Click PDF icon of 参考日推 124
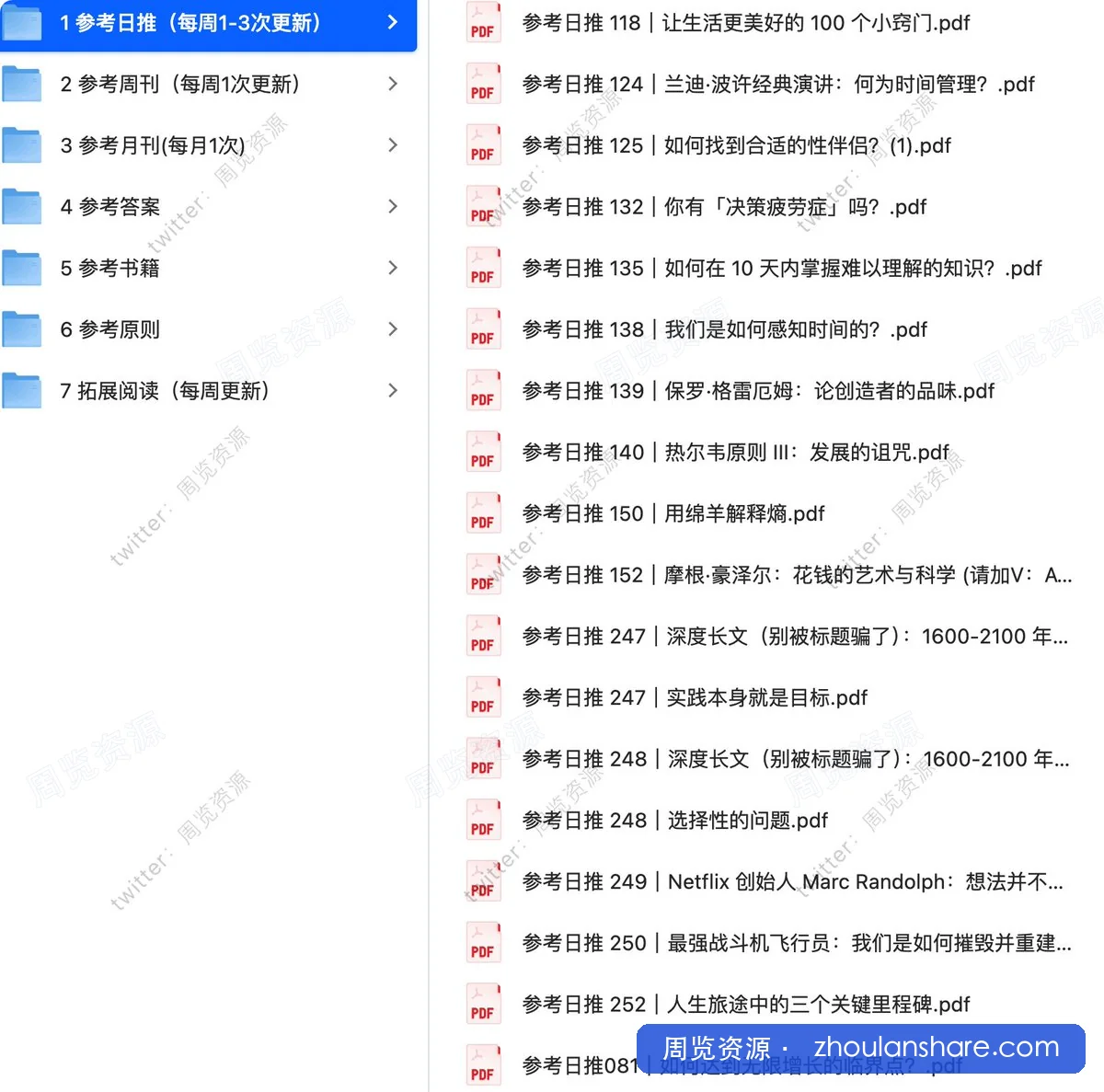 click(x=484, y=84)
